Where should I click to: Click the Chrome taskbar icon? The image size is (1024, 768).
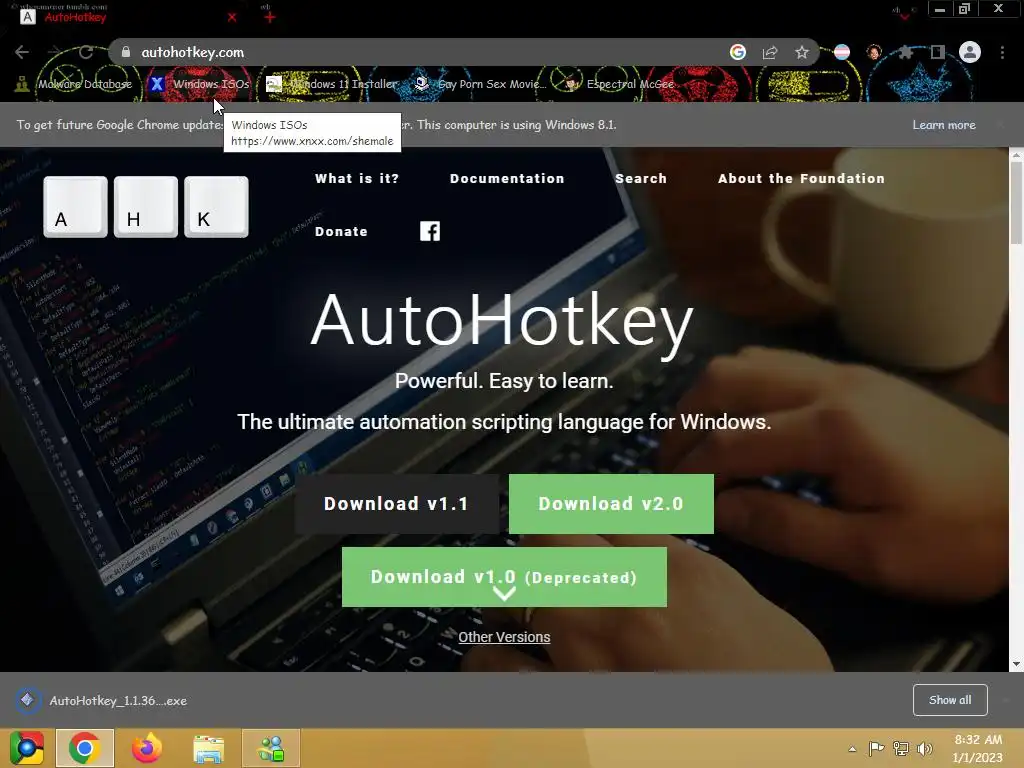coord(85,748)
